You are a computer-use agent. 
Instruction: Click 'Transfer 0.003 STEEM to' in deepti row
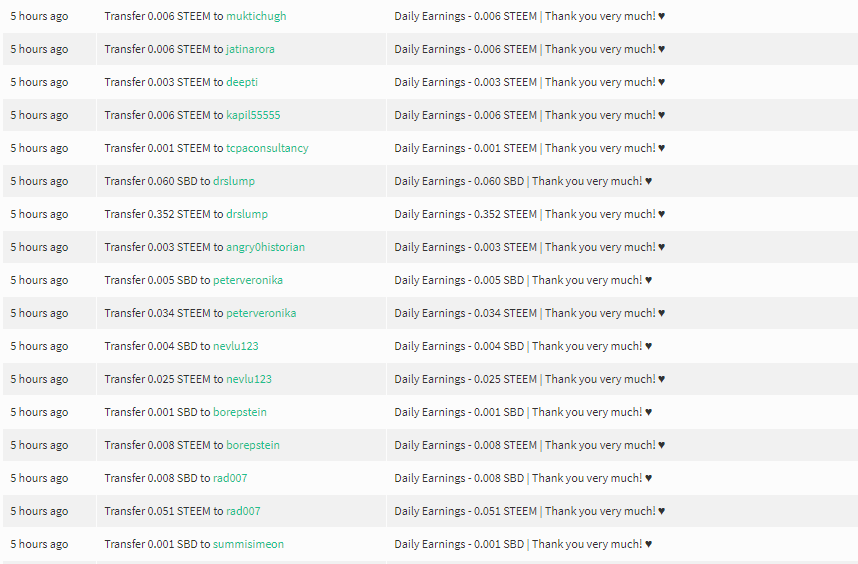[x=164, y=82]
